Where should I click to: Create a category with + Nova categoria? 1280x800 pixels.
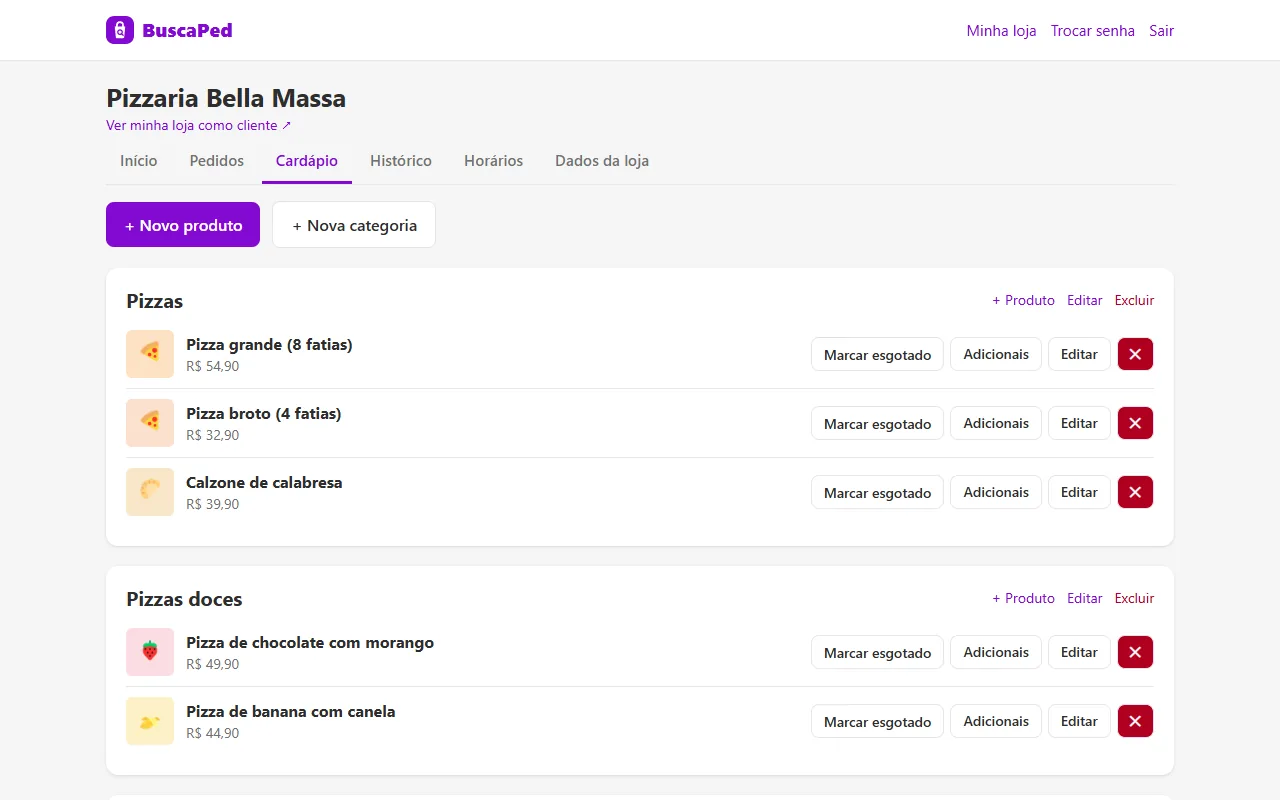[x=354, y=225]
